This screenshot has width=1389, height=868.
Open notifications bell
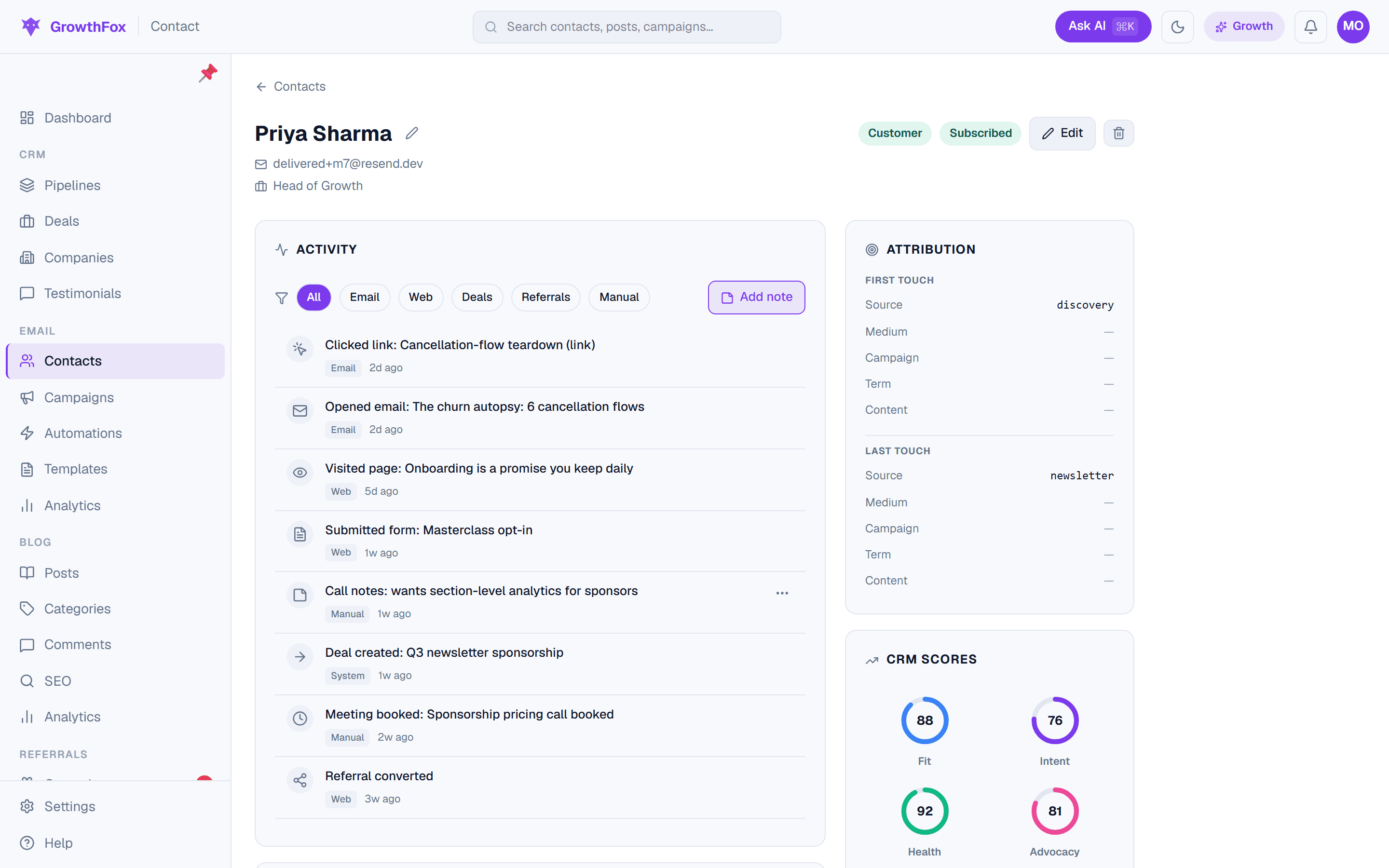1310,27
